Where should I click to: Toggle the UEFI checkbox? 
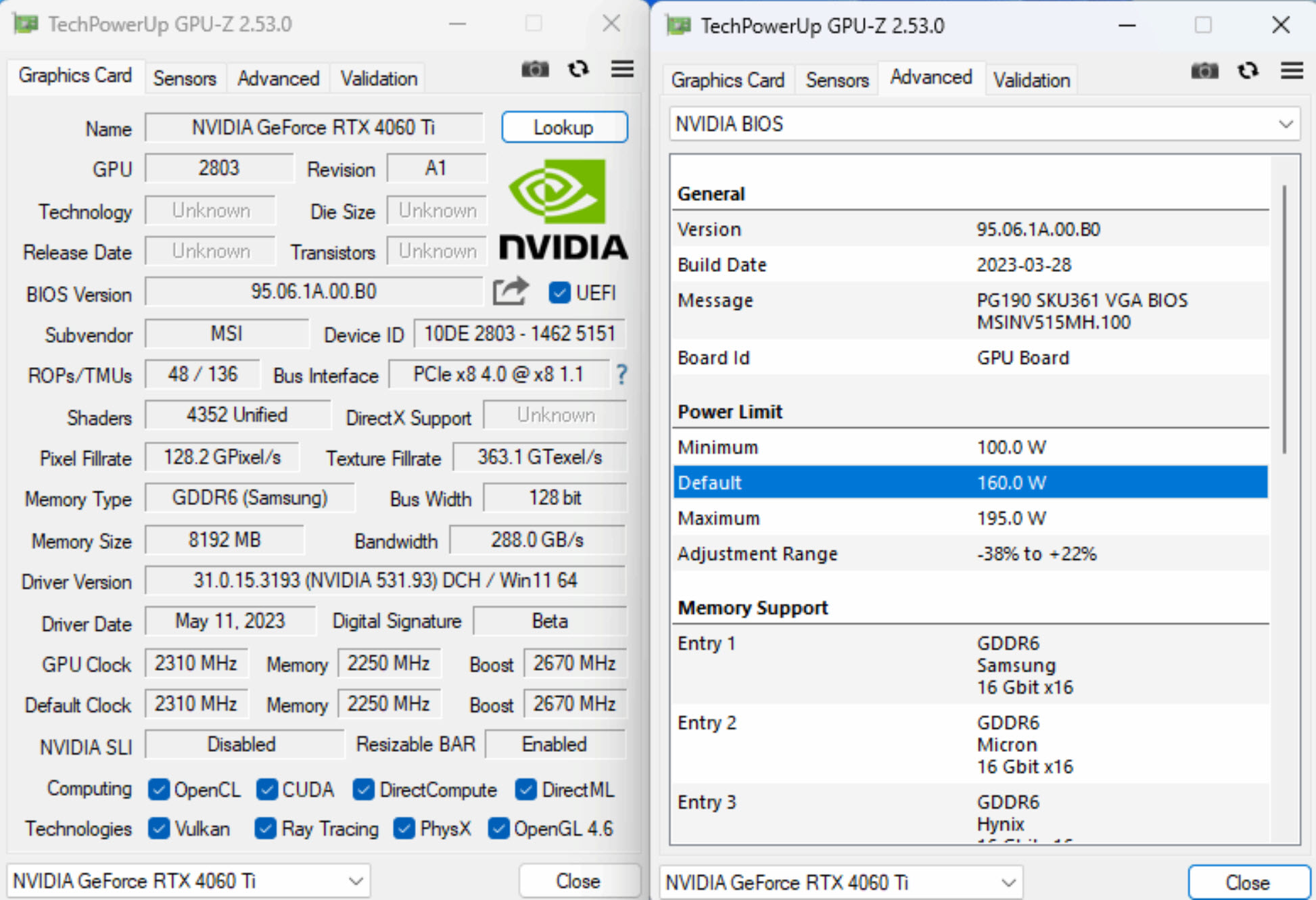pyautogui.click(x=559, y=293)
